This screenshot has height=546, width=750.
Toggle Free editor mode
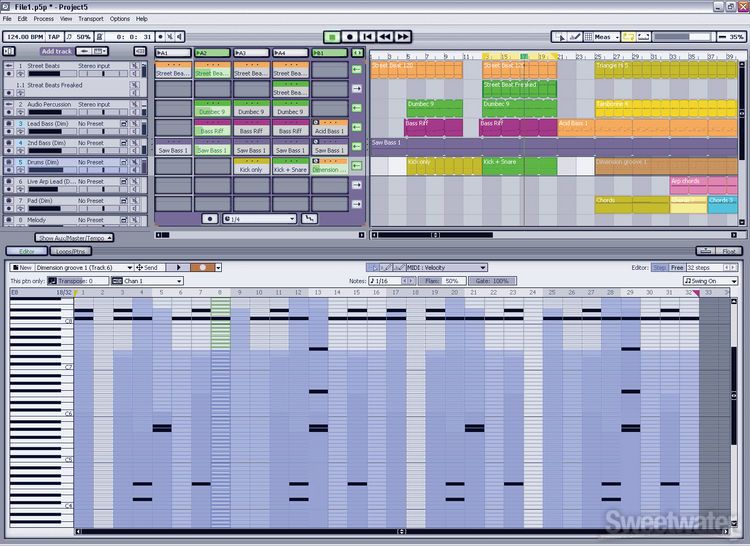(x=676, y=268)
